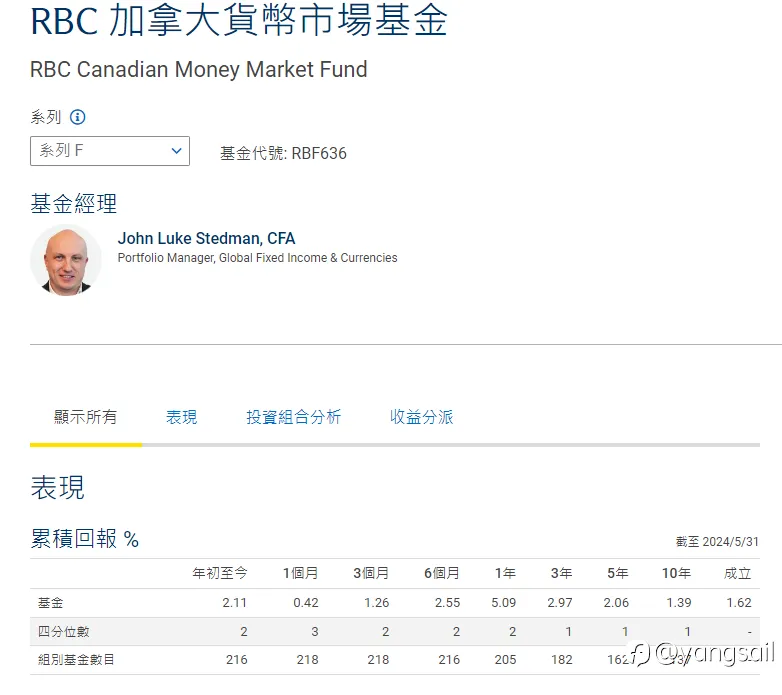Click fund return value 0.42
Image resolution: width=782 pixels, height=695 pixels.
coord(306,603)
